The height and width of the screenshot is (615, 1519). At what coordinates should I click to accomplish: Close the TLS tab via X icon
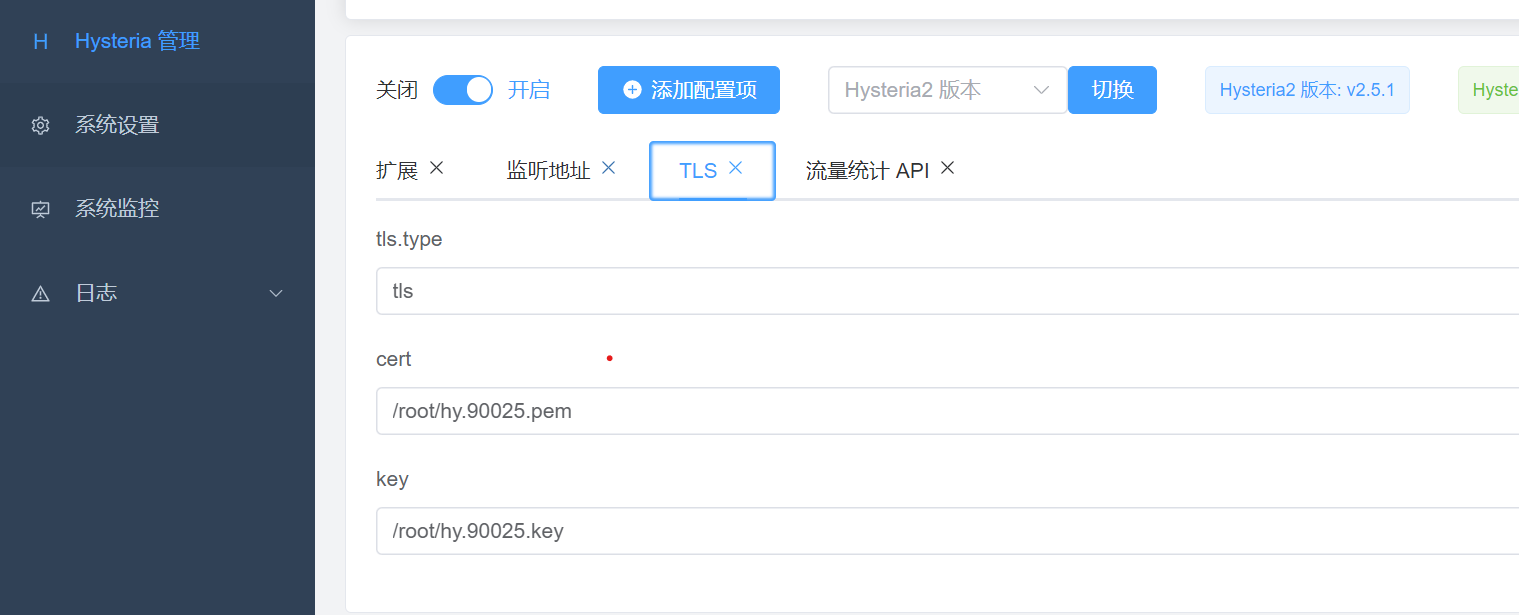(735, 168)
